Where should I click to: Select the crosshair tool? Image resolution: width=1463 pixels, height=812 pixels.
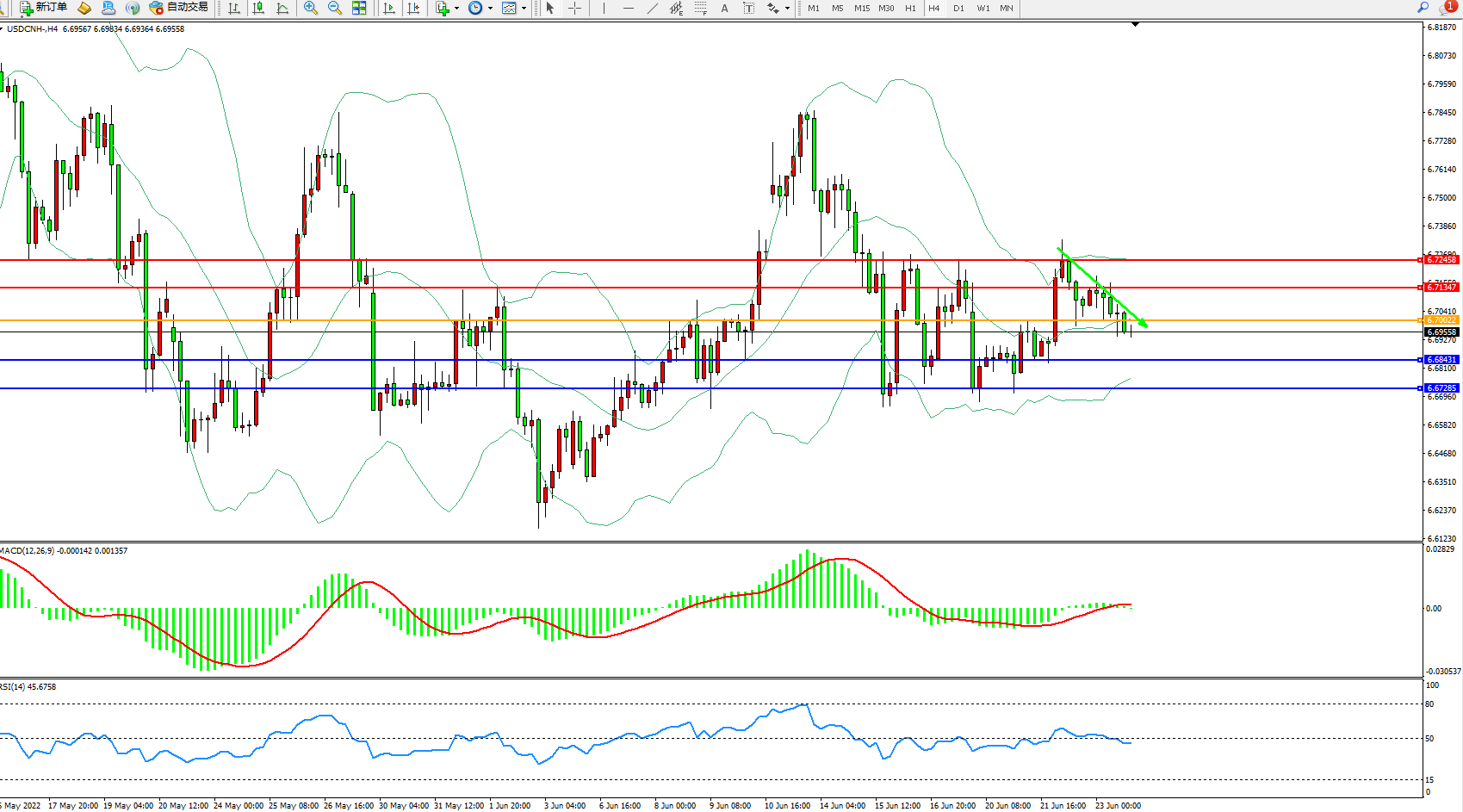click(x=575, y=8)
